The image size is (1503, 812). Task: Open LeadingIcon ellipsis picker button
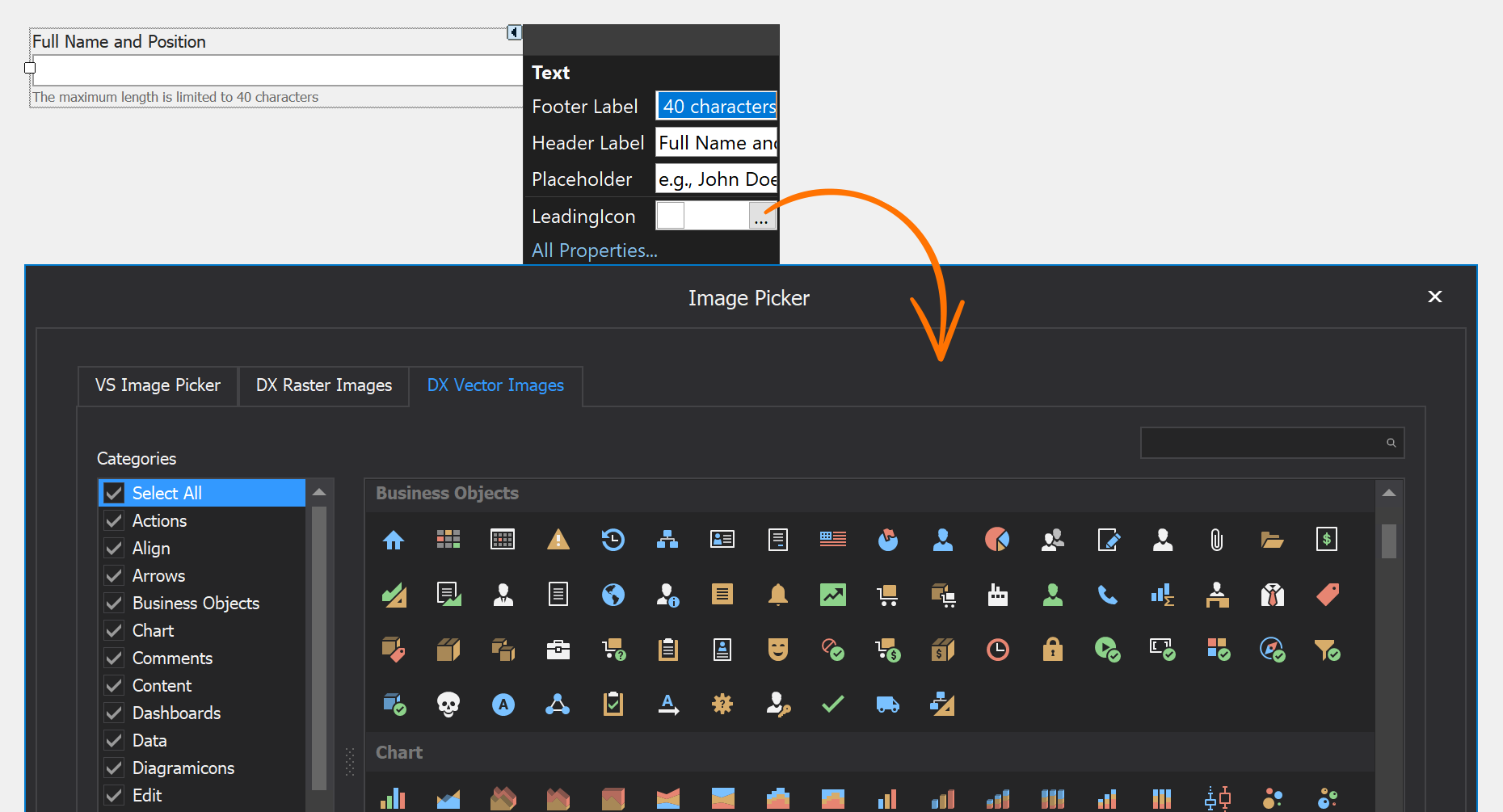761,217
